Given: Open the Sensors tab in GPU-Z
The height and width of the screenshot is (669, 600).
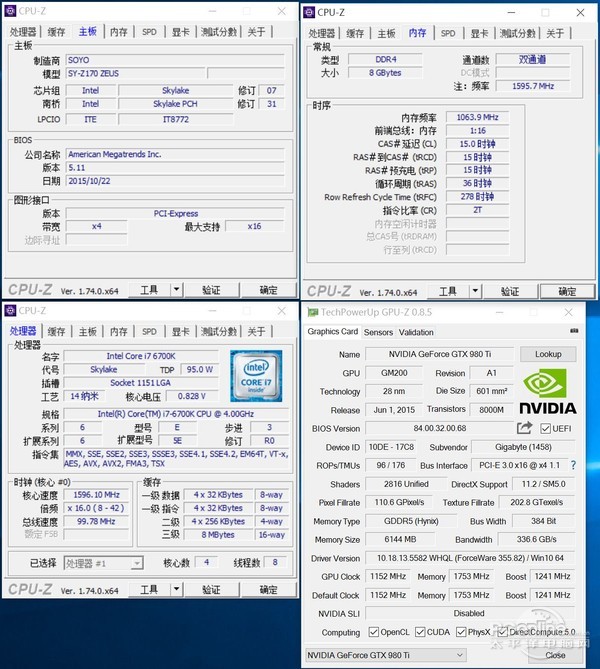Looking at the screenshot, I should 378,332.
